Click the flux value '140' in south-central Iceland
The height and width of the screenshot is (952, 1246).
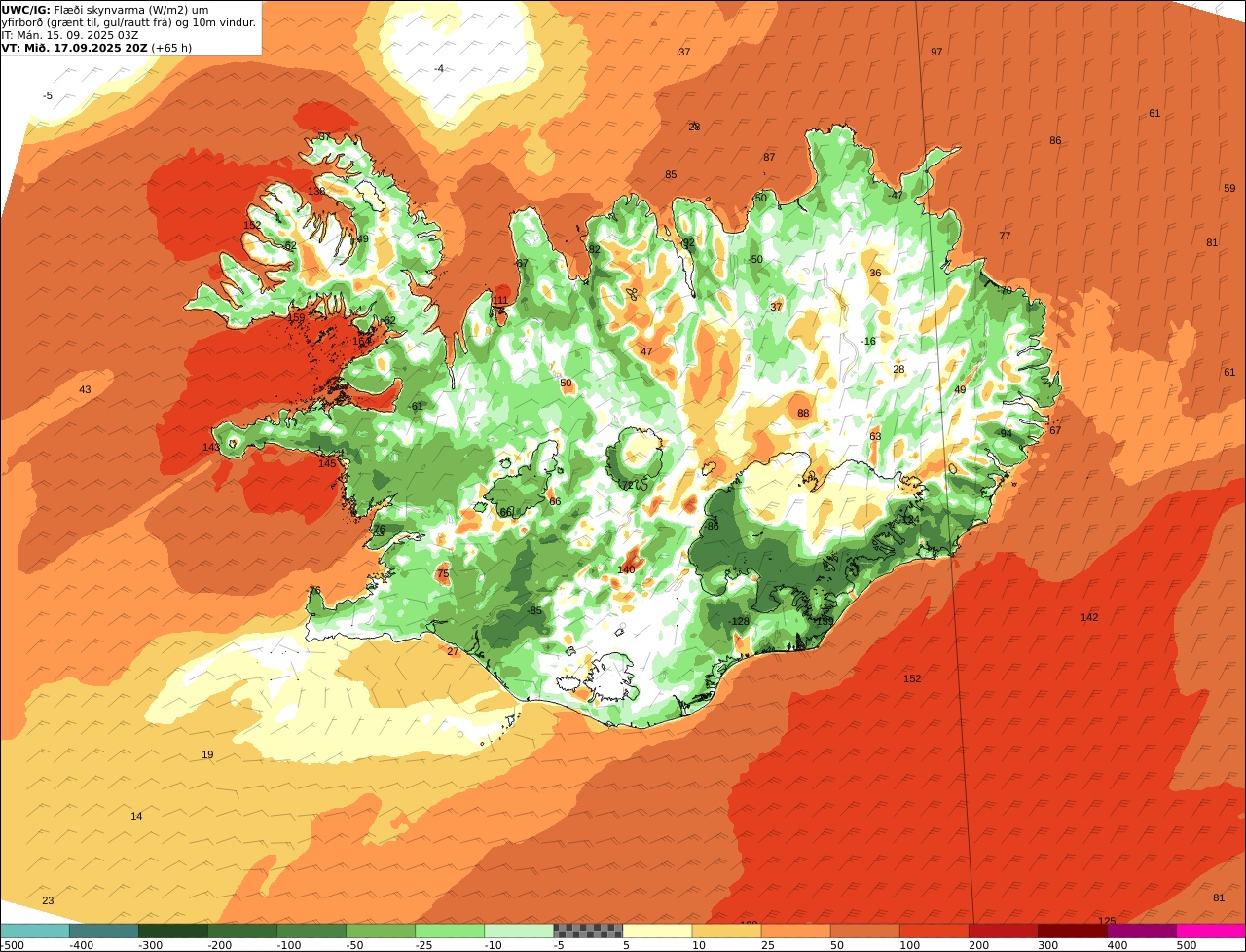[626, 570]
